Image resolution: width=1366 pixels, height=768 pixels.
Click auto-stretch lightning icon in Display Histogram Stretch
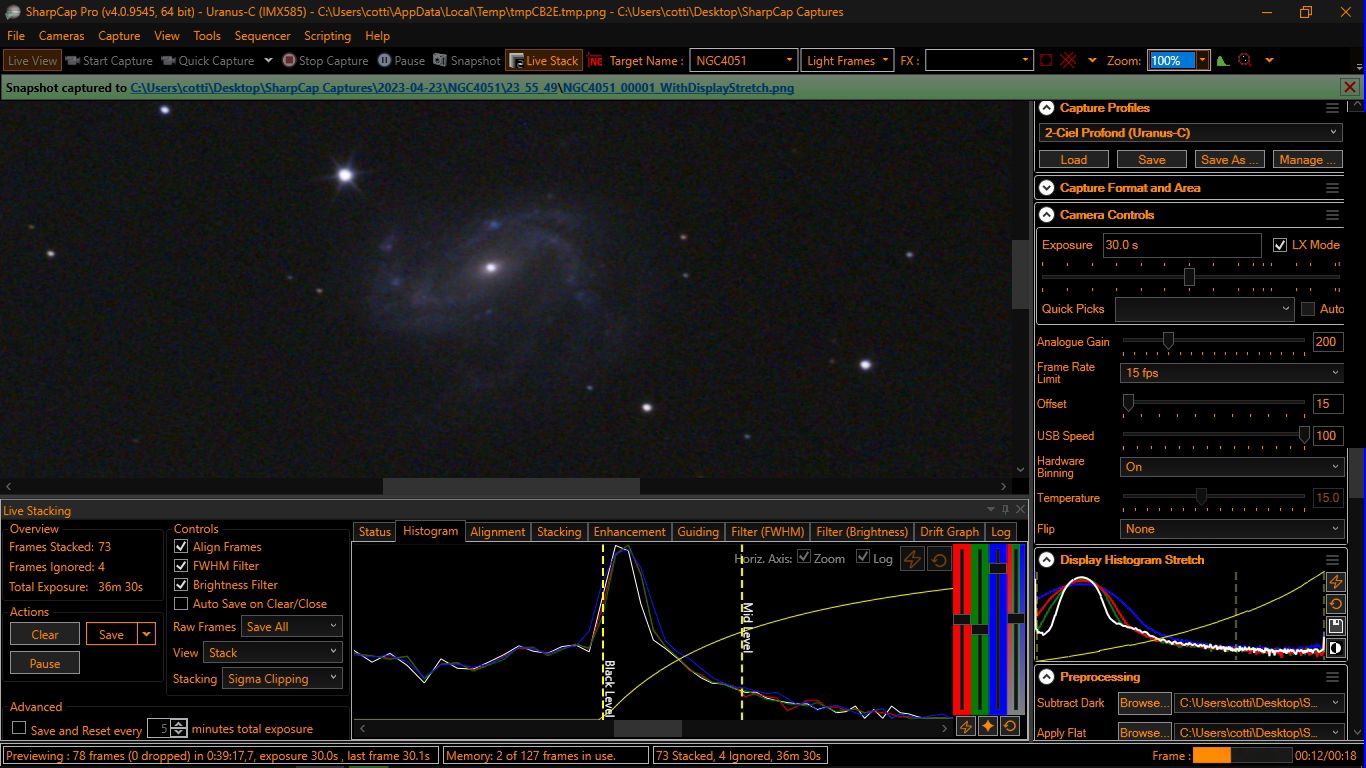pos(1335,582)
